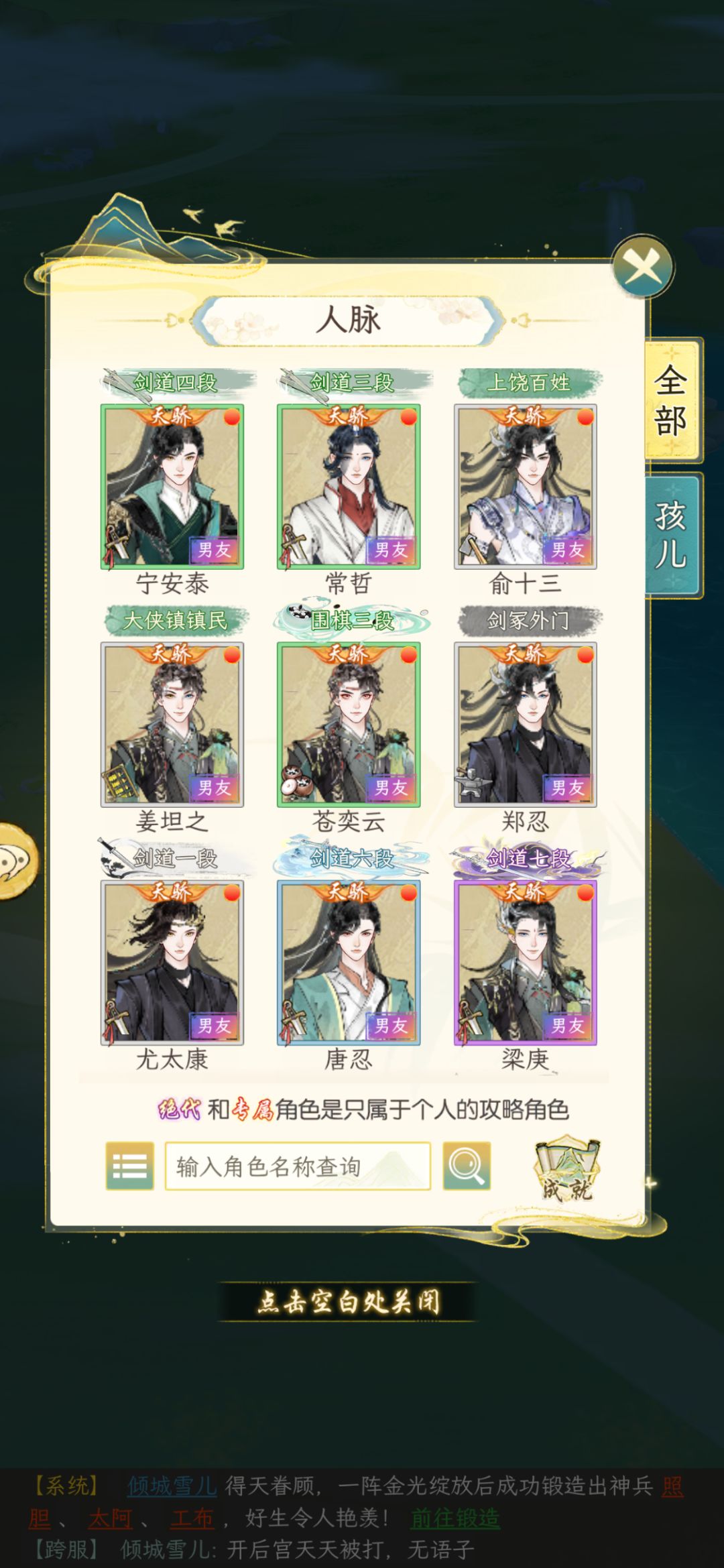The height and width of the screenshot is (1568, 724).
Task: Choose 郑忍 character card
Action: [x=526, y=725]
